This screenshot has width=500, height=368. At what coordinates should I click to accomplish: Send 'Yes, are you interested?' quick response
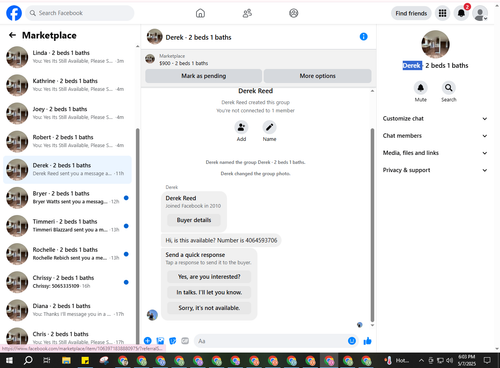point(209,277)
